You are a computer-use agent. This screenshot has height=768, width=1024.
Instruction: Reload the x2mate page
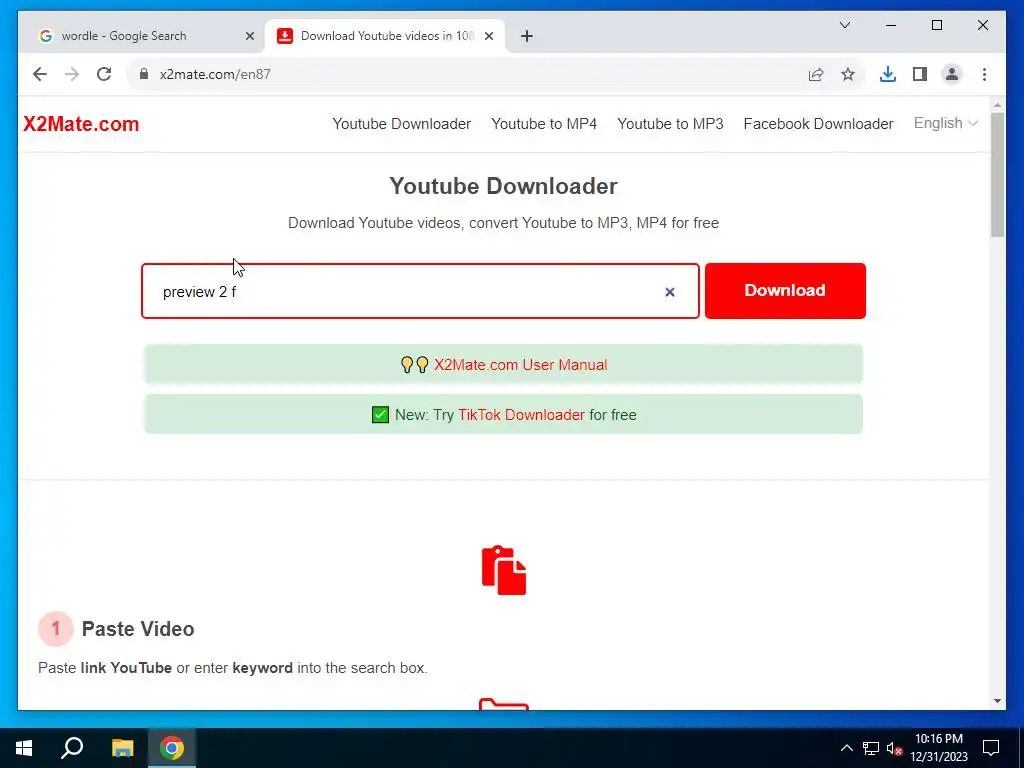104,74
